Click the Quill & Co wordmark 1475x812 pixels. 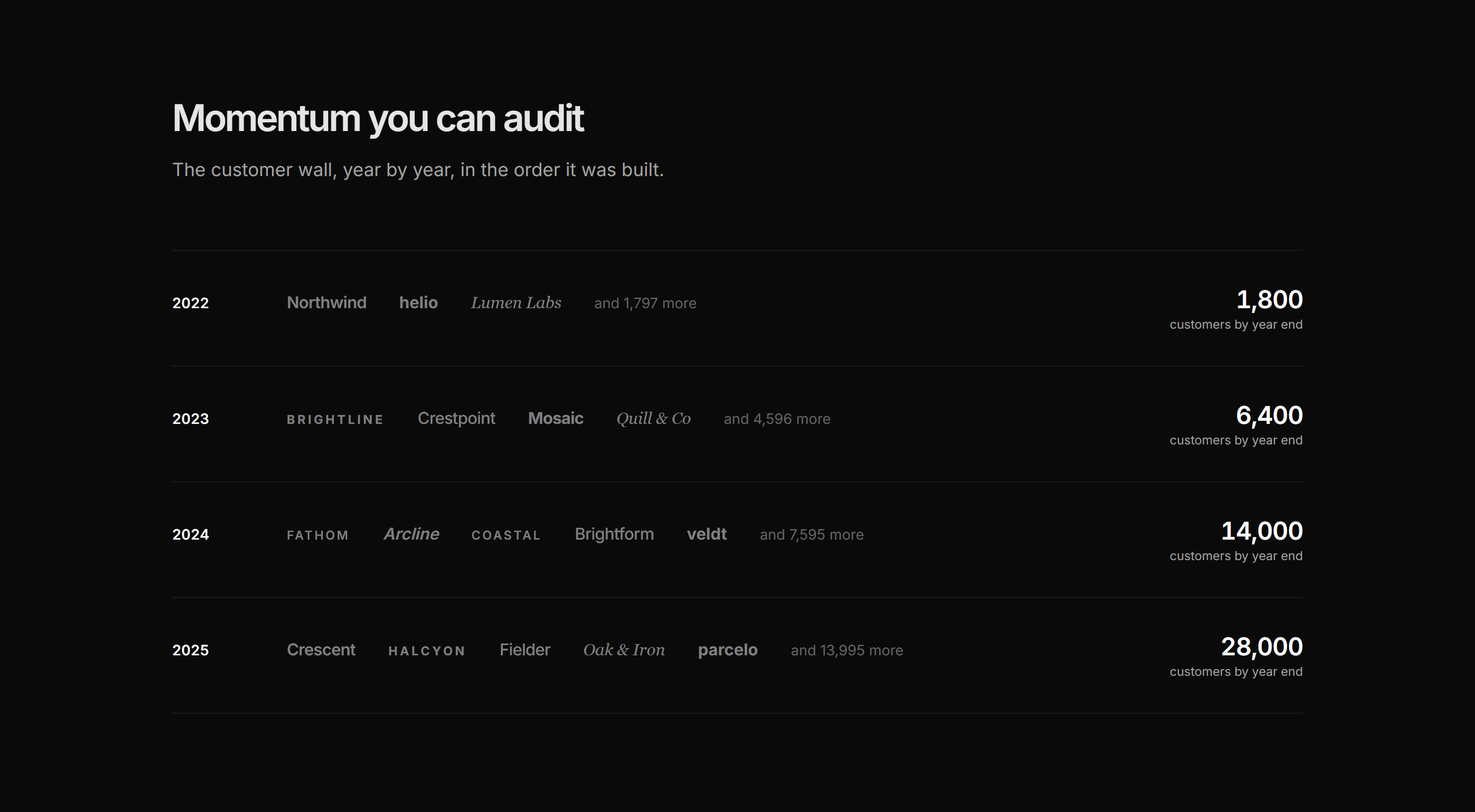coord(654,418)
